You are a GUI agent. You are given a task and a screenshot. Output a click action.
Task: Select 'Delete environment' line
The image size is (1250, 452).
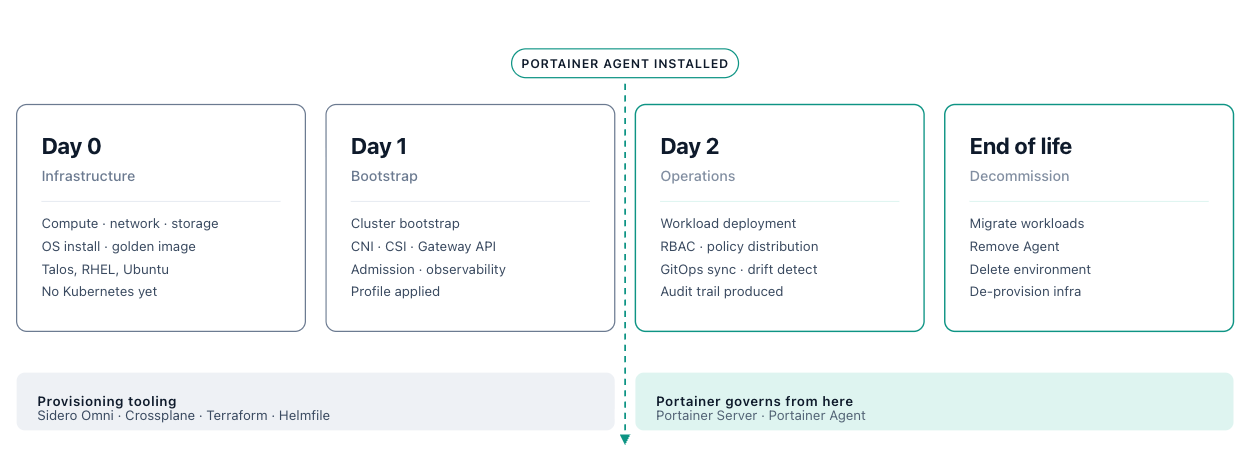pyautogui.click(x=1030, y=269)
